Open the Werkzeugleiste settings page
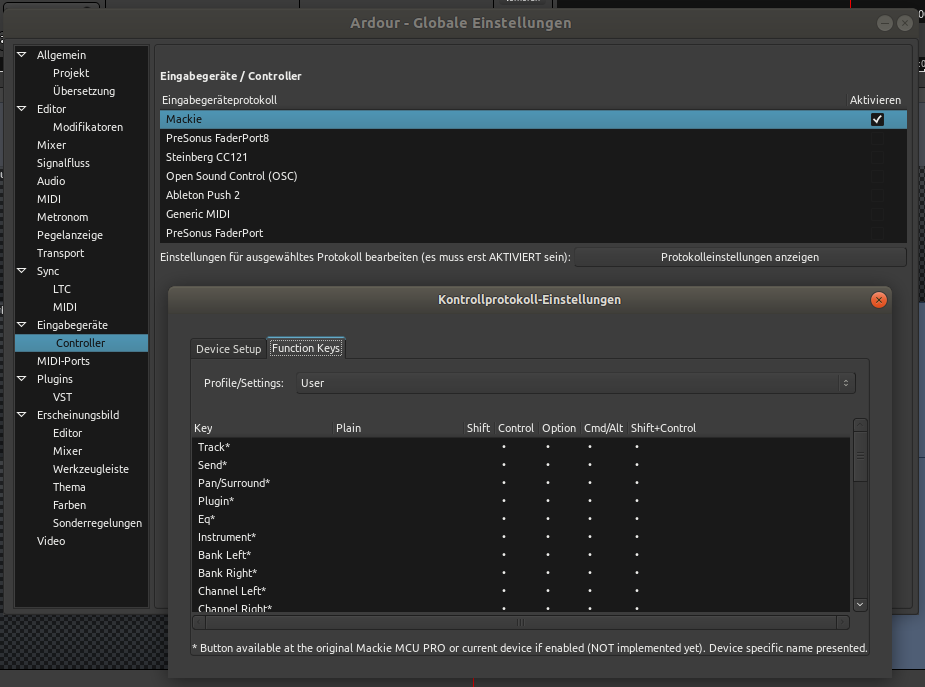This screenshot has width=925, height=687. tap(91, 469)
